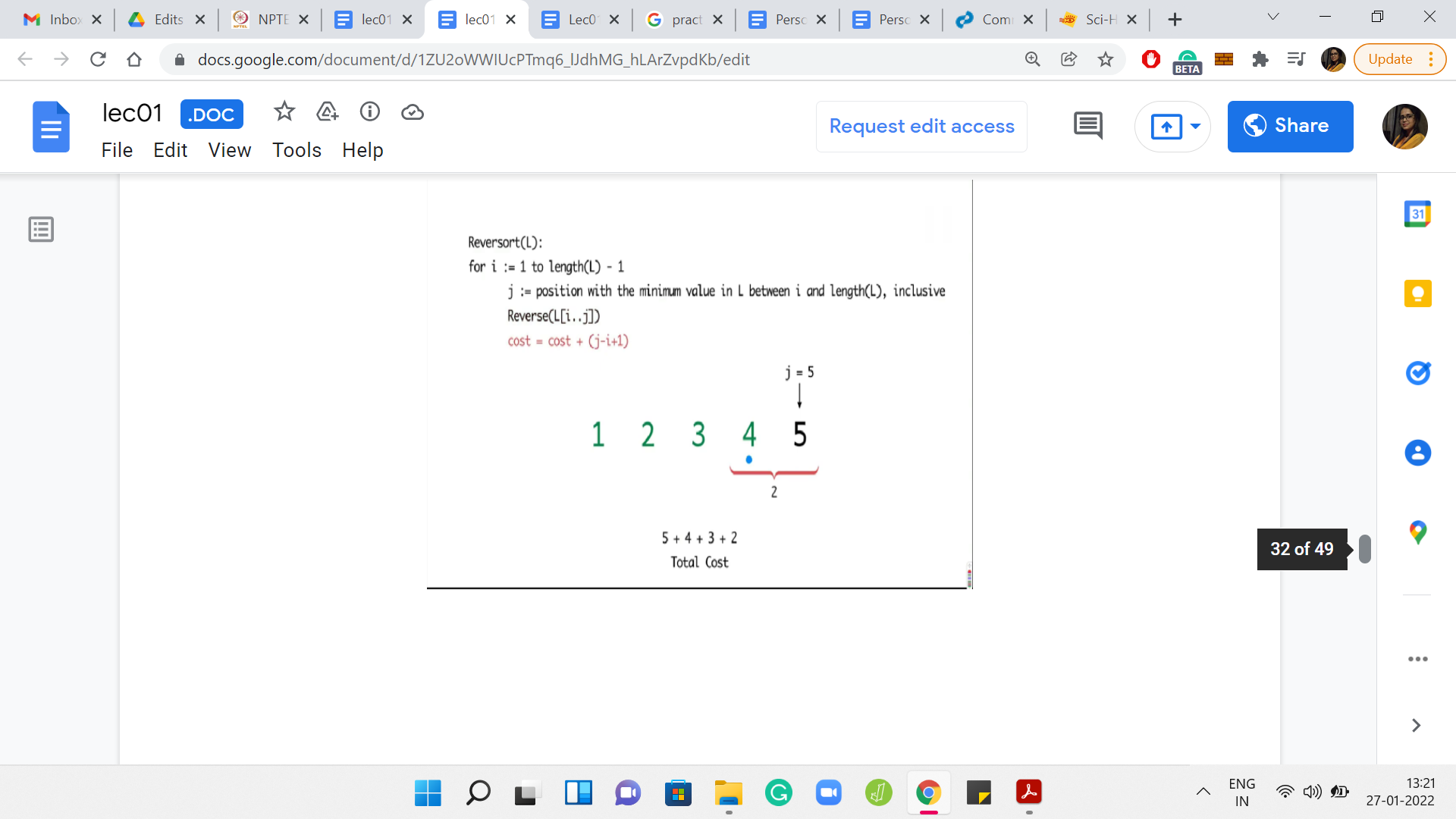Viewport: 1456px width, 819px height.
Task: Expand the present-to-meeting dropdown
Action: pos(1195,126)
